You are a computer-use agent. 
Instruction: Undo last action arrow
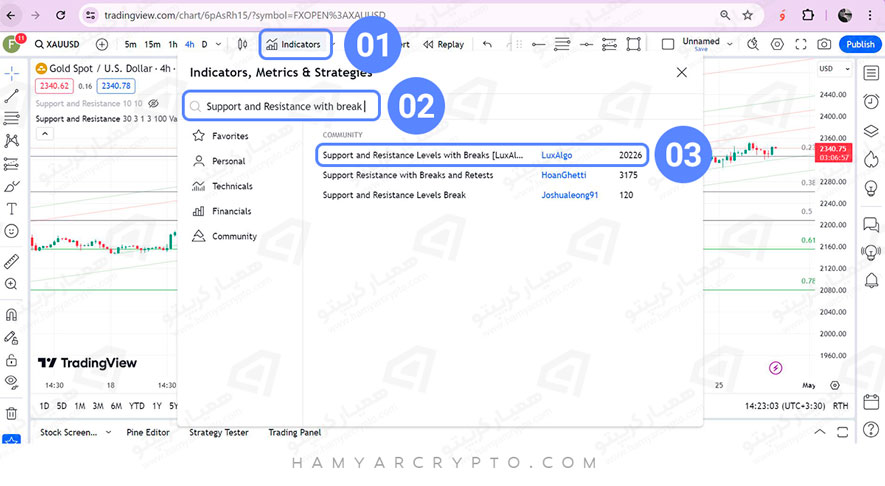(x=487, y=44)
